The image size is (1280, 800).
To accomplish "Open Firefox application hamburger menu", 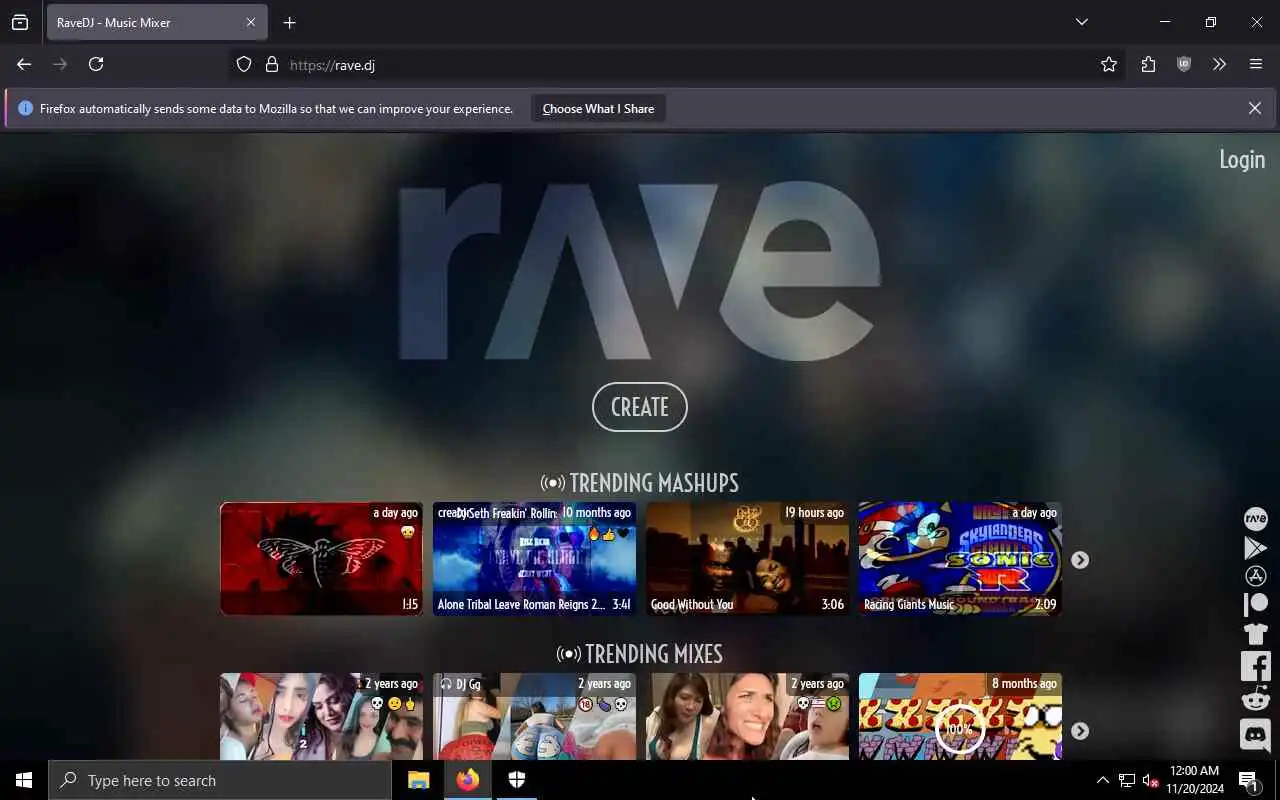I will click(x=1256, y=64).
